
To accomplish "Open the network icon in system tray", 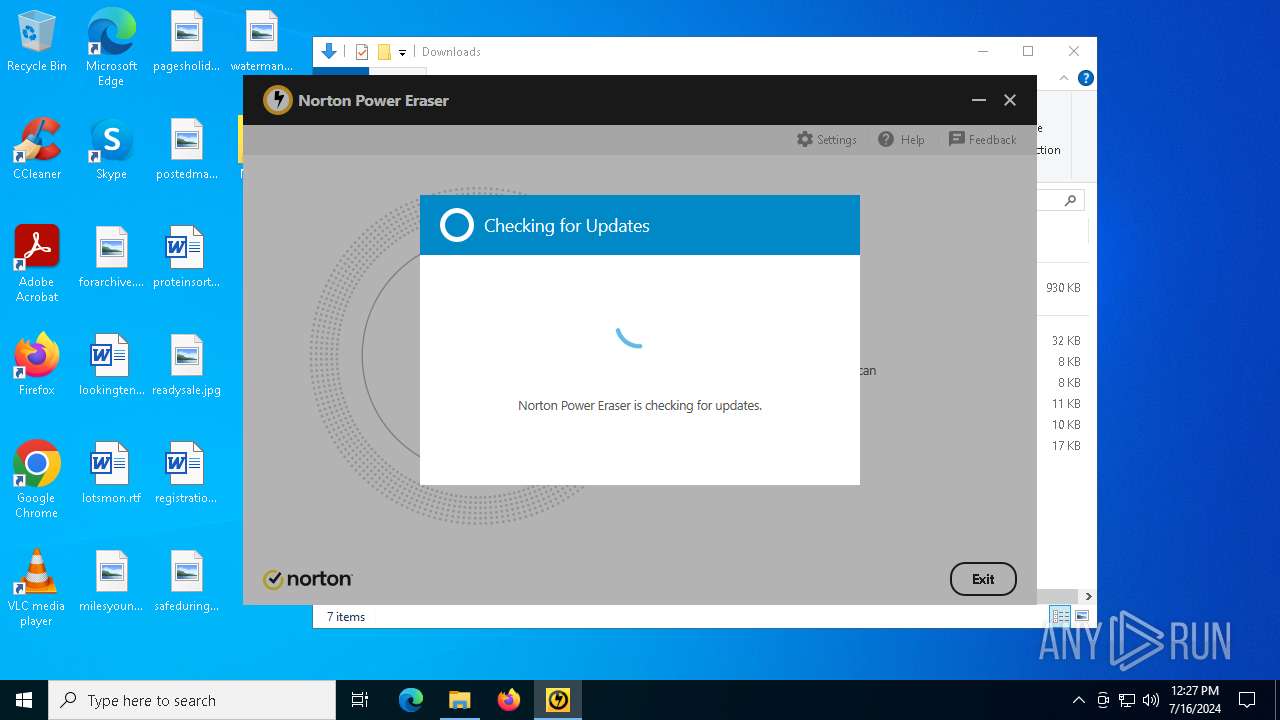I will (x=1127, y=700).
